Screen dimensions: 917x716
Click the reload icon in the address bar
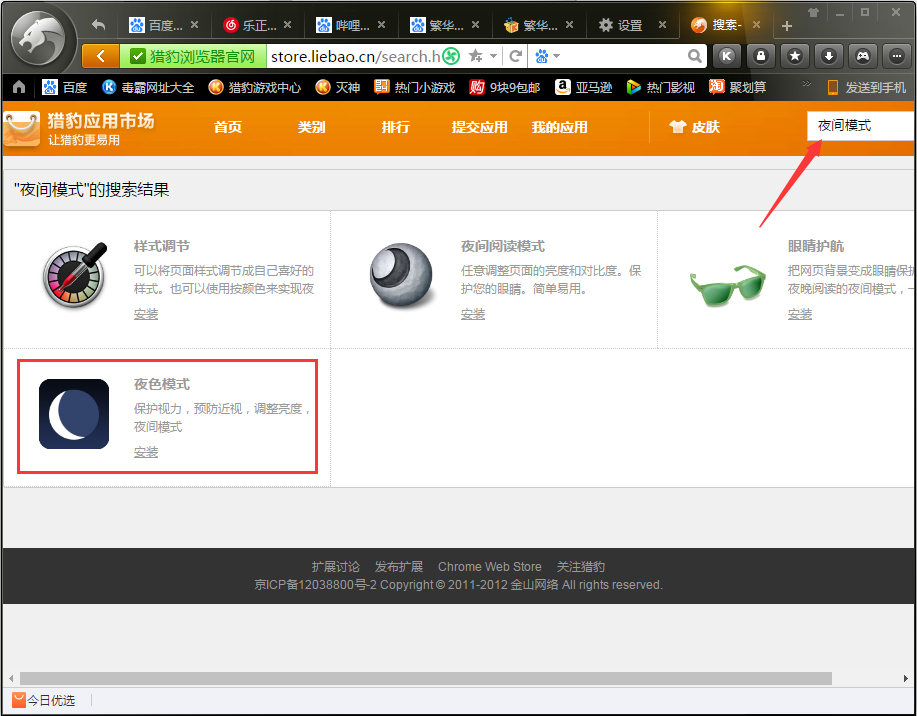coord(514,57)
